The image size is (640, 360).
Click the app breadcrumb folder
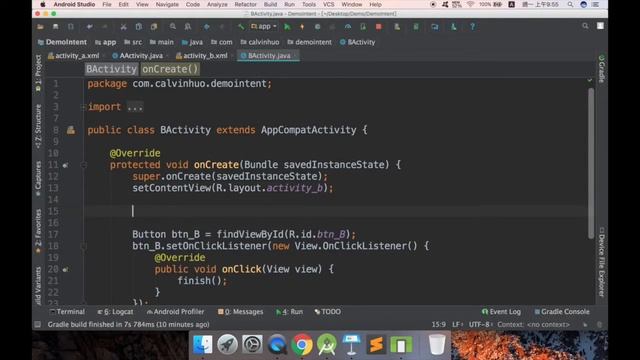[x=105, y=42]
